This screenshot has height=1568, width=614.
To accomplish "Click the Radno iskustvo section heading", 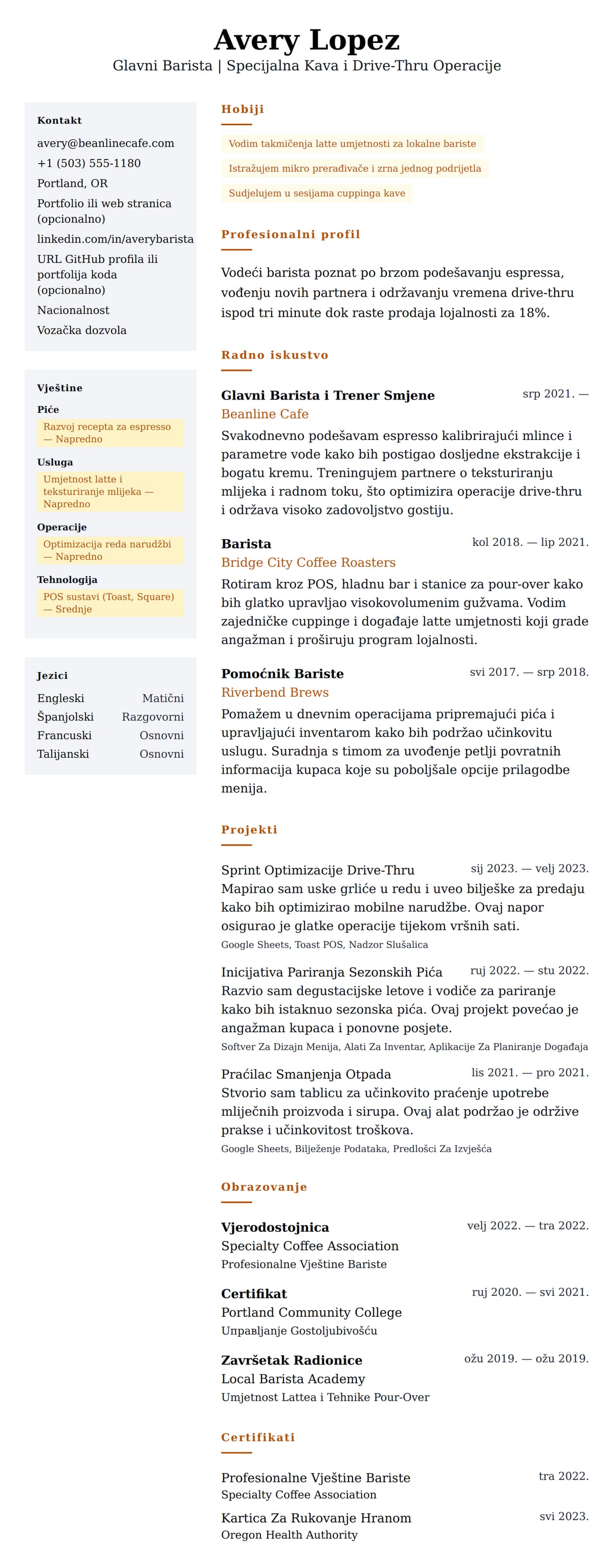I will point(274,355).
